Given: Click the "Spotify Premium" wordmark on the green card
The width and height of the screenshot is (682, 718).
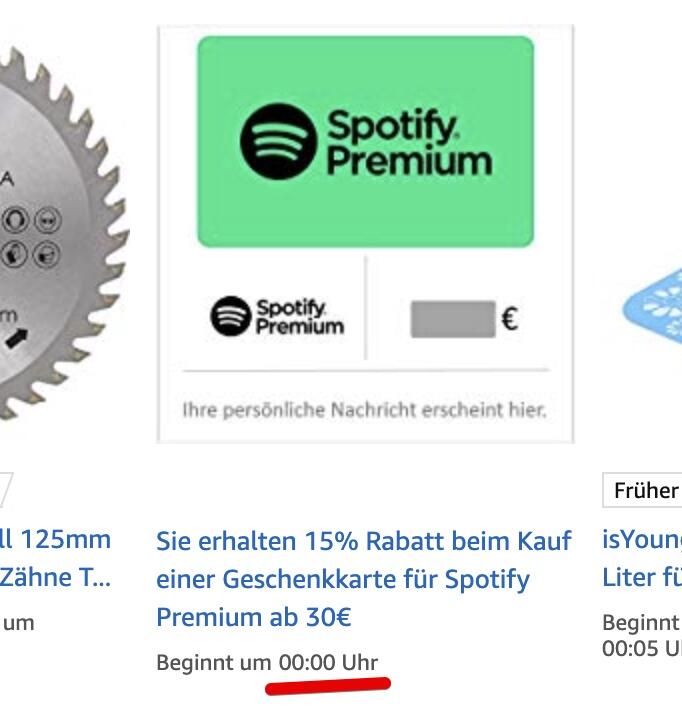Looking at the screenshot, I should coord(408,143).
